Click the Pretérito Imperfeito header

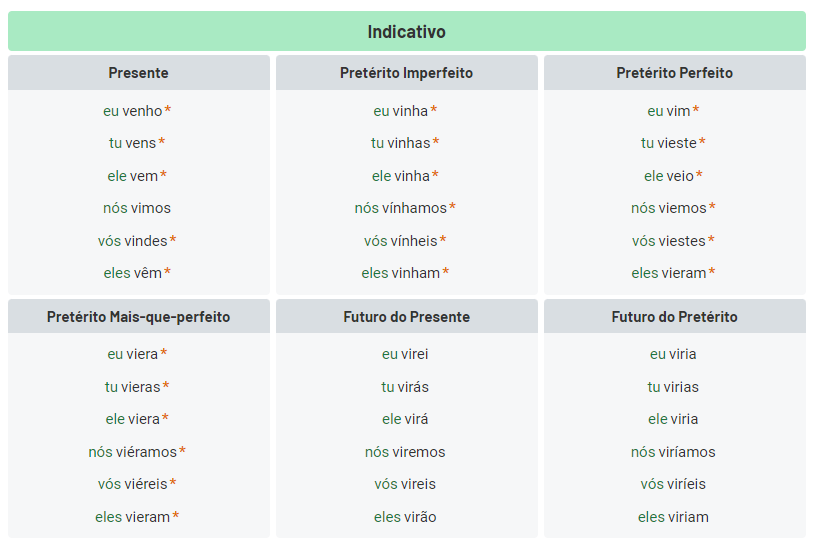(406, 73)
